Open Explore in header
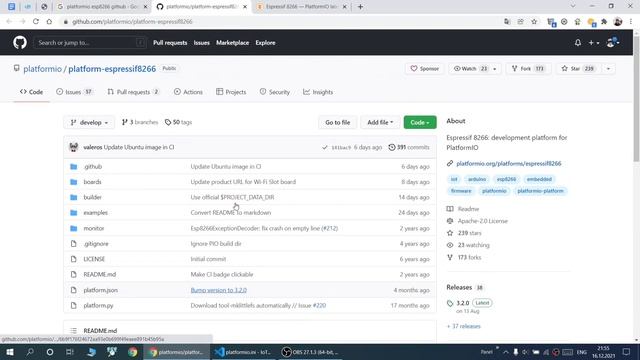Screen dimensions: 640x360 [265, 42]
